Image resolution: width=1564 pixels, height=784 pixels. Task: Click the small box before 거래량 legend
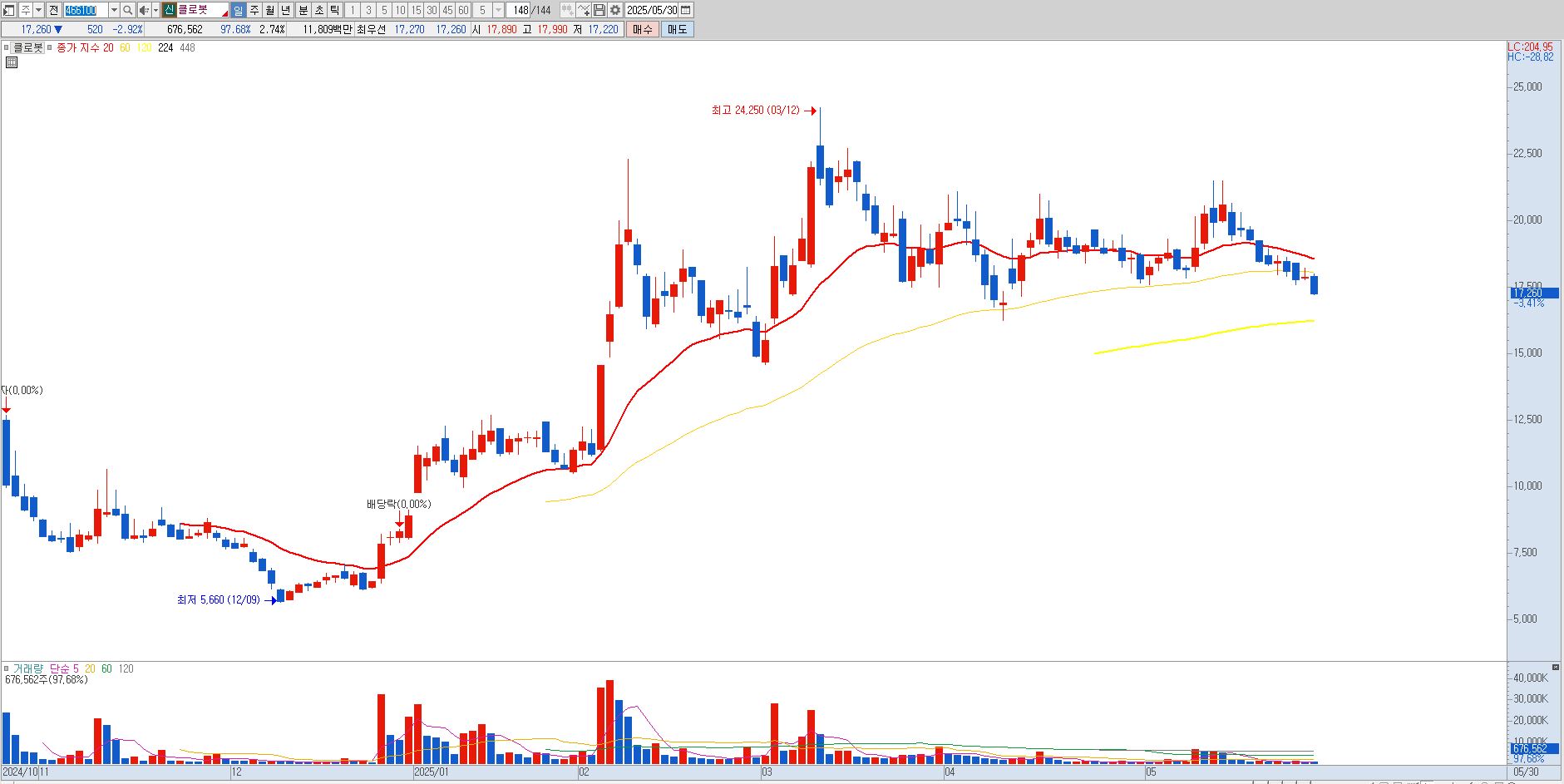(7, 668)
